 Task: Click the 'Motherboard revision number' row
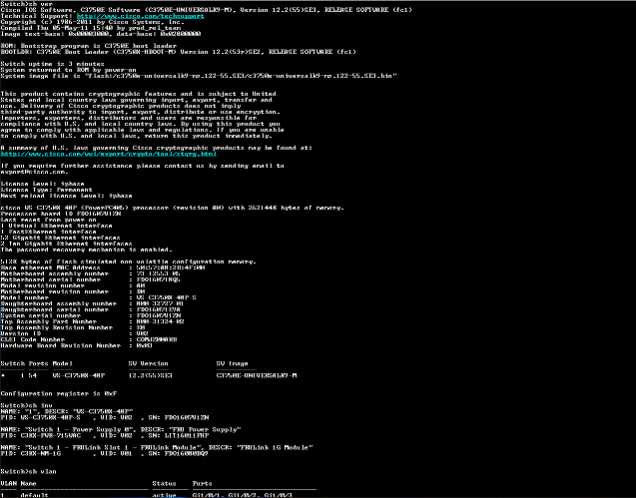point(73,292)
